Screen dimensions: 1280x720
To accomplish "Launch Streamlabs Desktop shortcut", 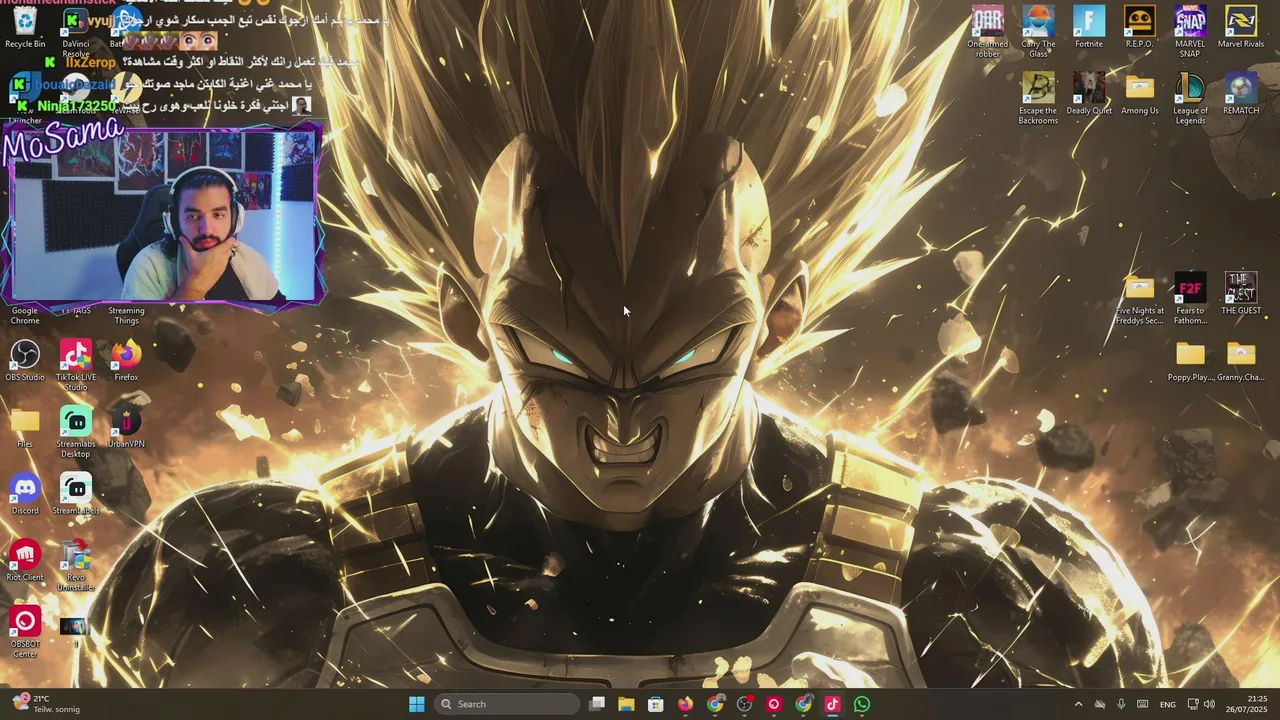I will 76,433.
